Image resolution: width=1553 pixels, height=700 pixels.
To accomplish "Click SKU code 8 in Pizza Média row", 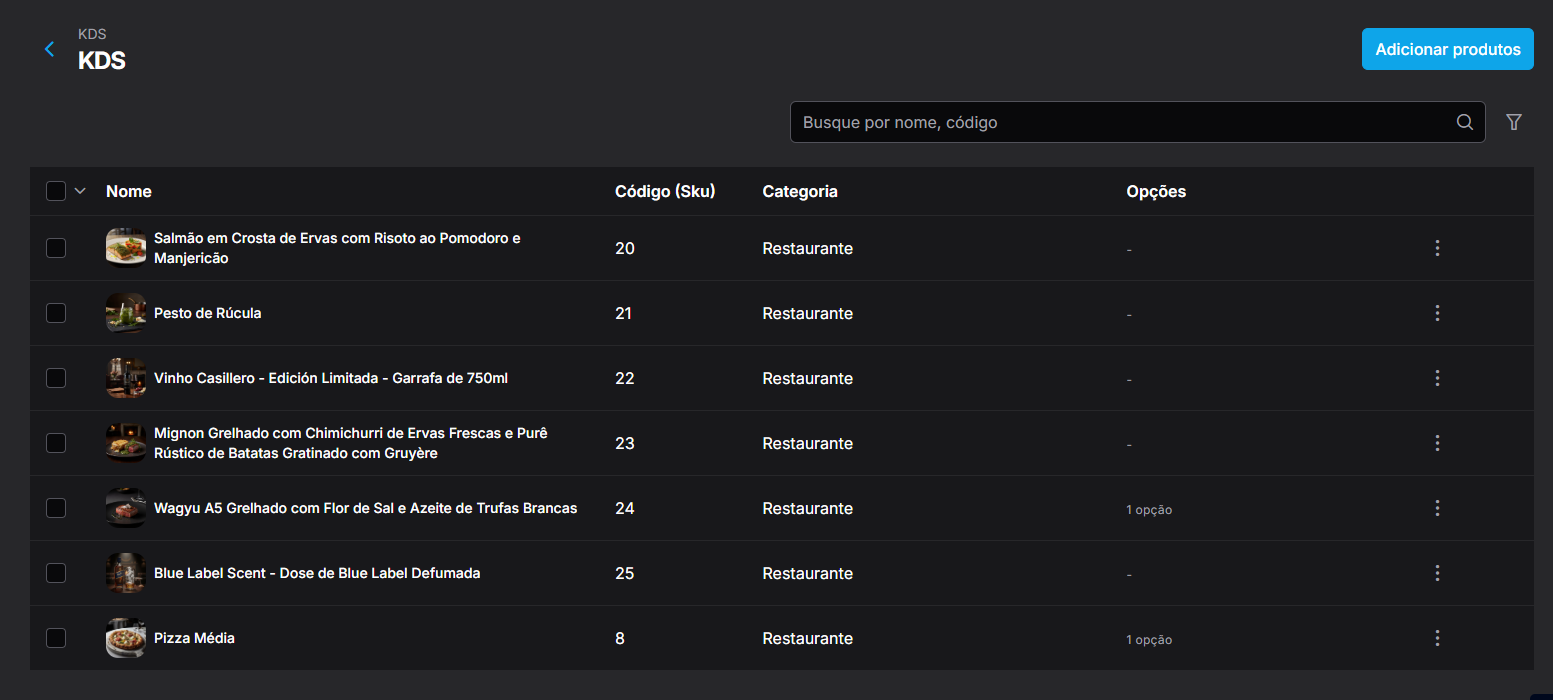I will [620, 638].
